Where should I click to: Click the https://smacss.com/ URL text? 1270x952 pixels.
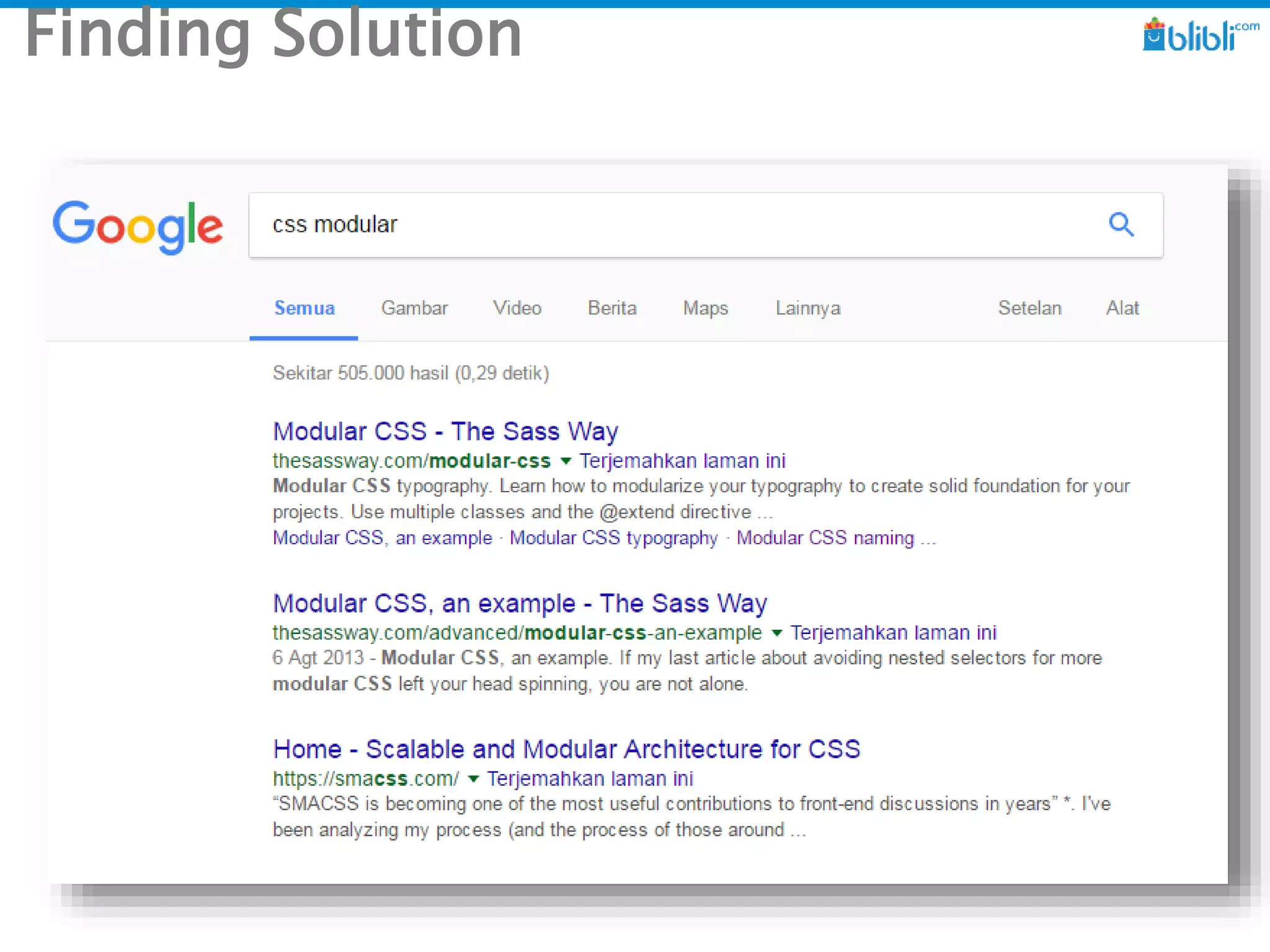tap(366, 779)
